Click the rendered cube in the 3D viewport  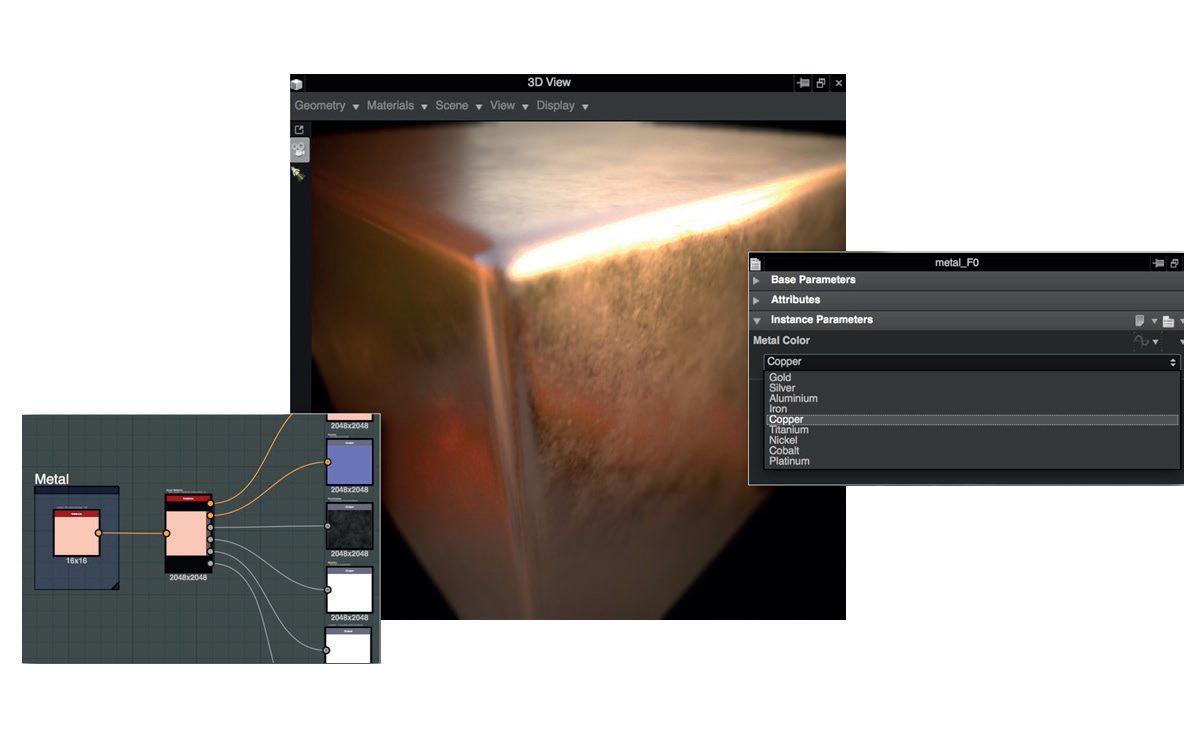tap(578, 370)
